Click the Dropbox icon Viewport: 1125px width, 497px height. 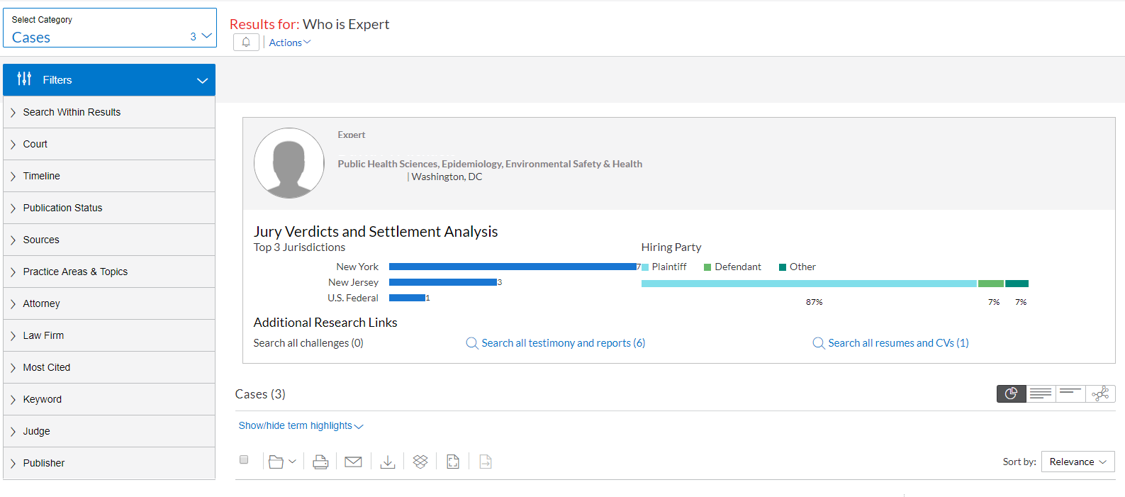click(x=420, y=462)
